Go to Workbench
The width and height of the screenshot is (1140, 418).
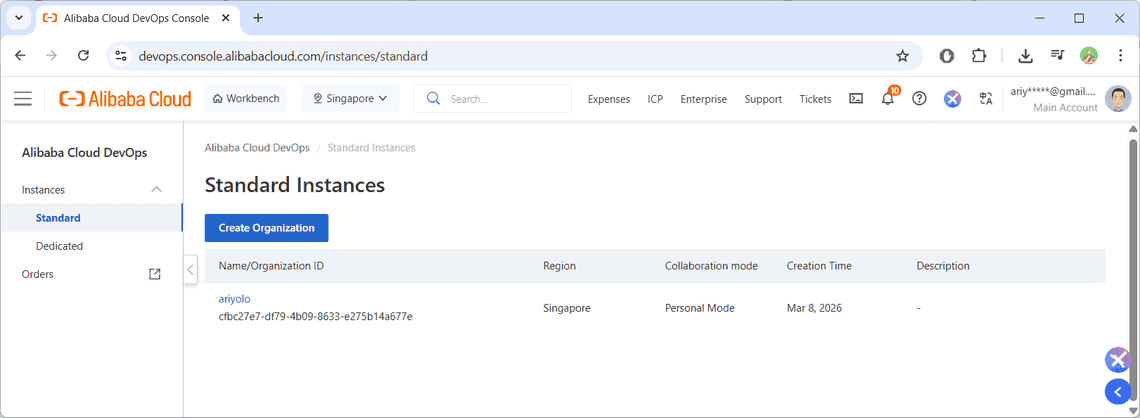[x=246, y=99]
